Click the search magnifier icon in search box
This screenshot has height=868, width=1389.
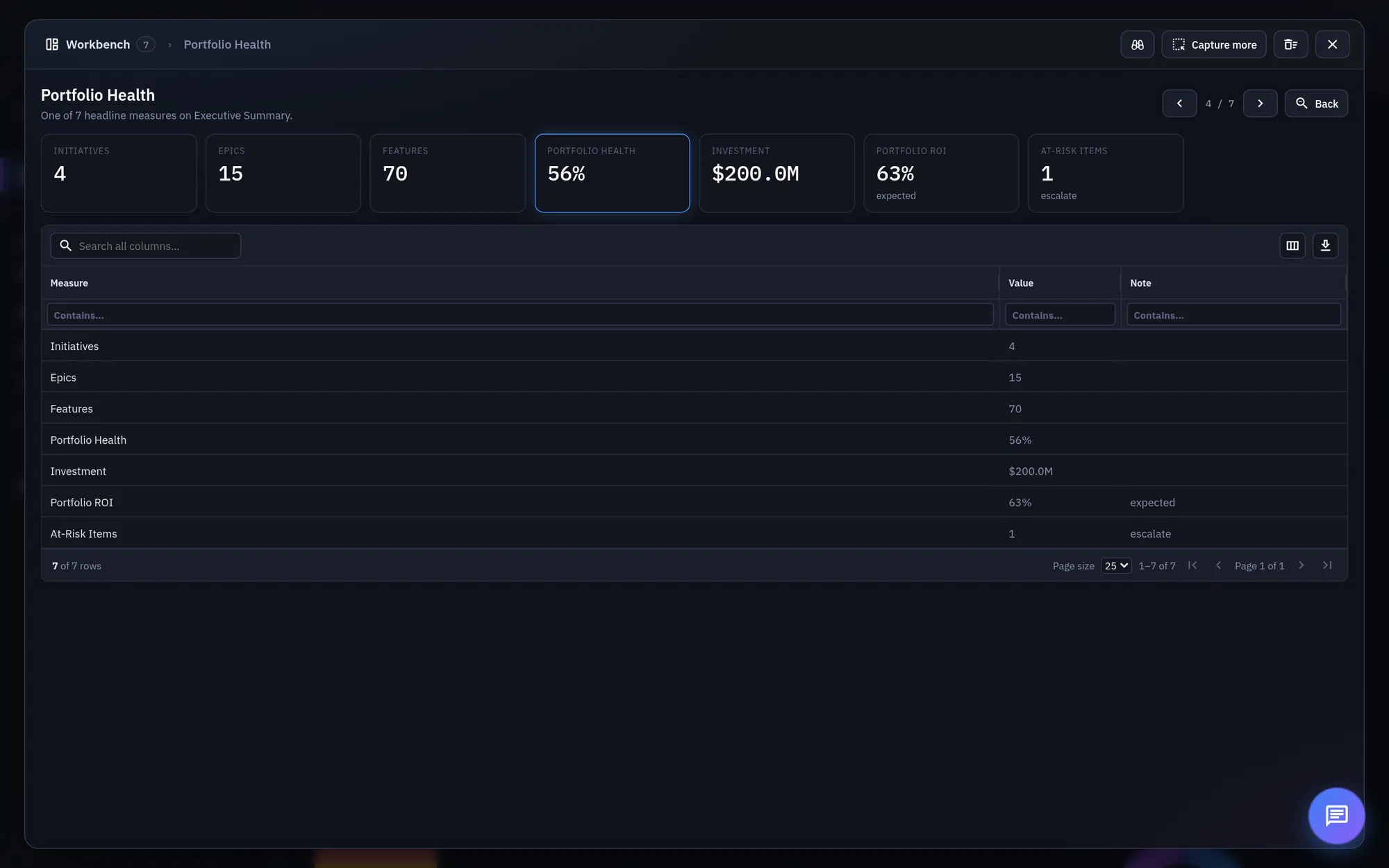(x=65, y=246)
